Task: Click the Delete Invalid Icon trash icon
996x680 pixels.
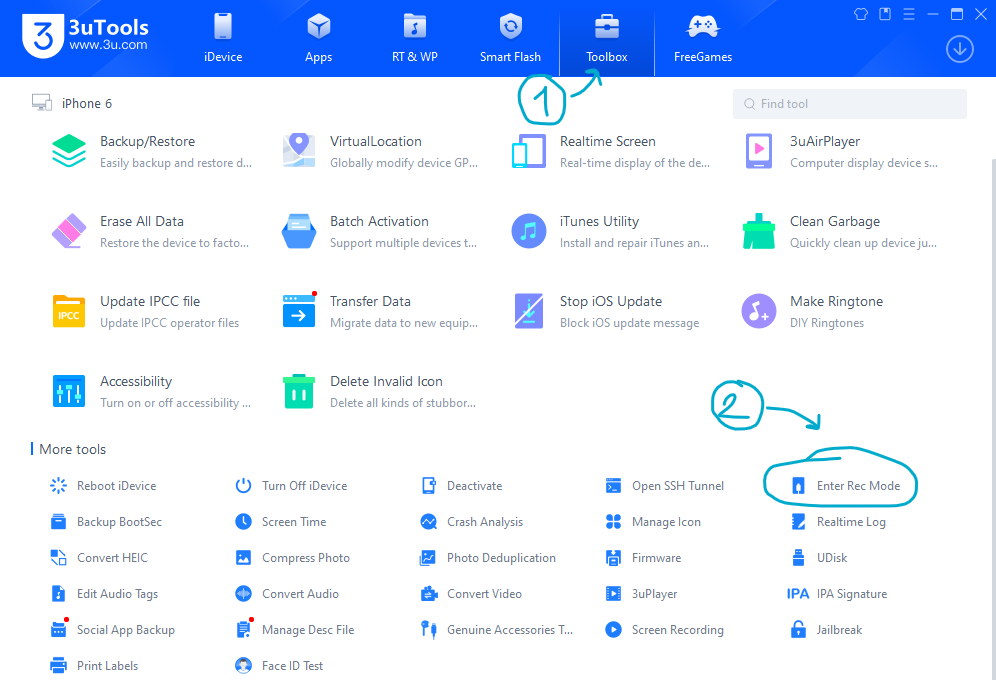Action: [299, 391]
